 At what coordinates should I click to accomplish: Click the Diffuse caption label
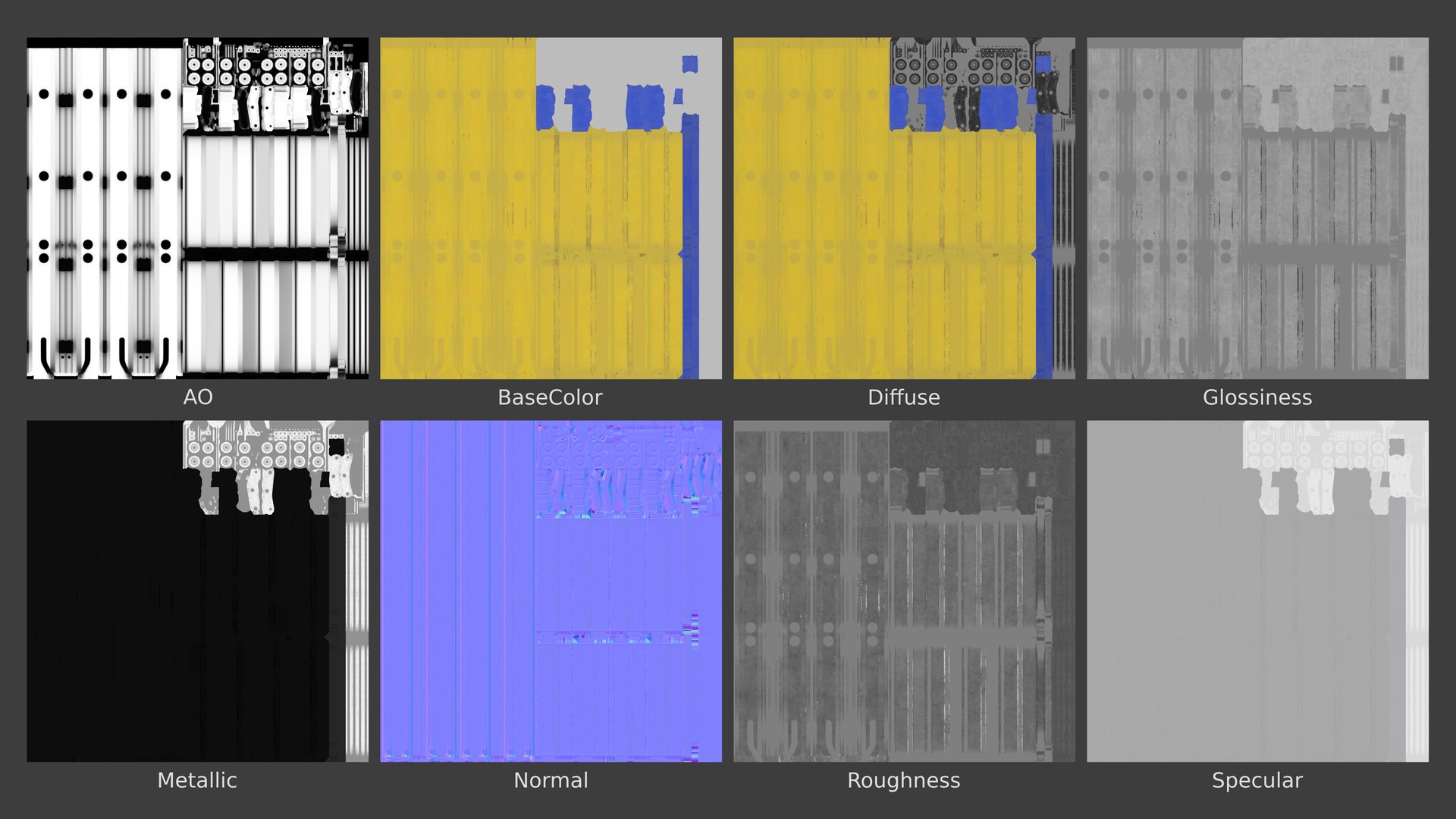pyautogui.click(x=903, y=397)
